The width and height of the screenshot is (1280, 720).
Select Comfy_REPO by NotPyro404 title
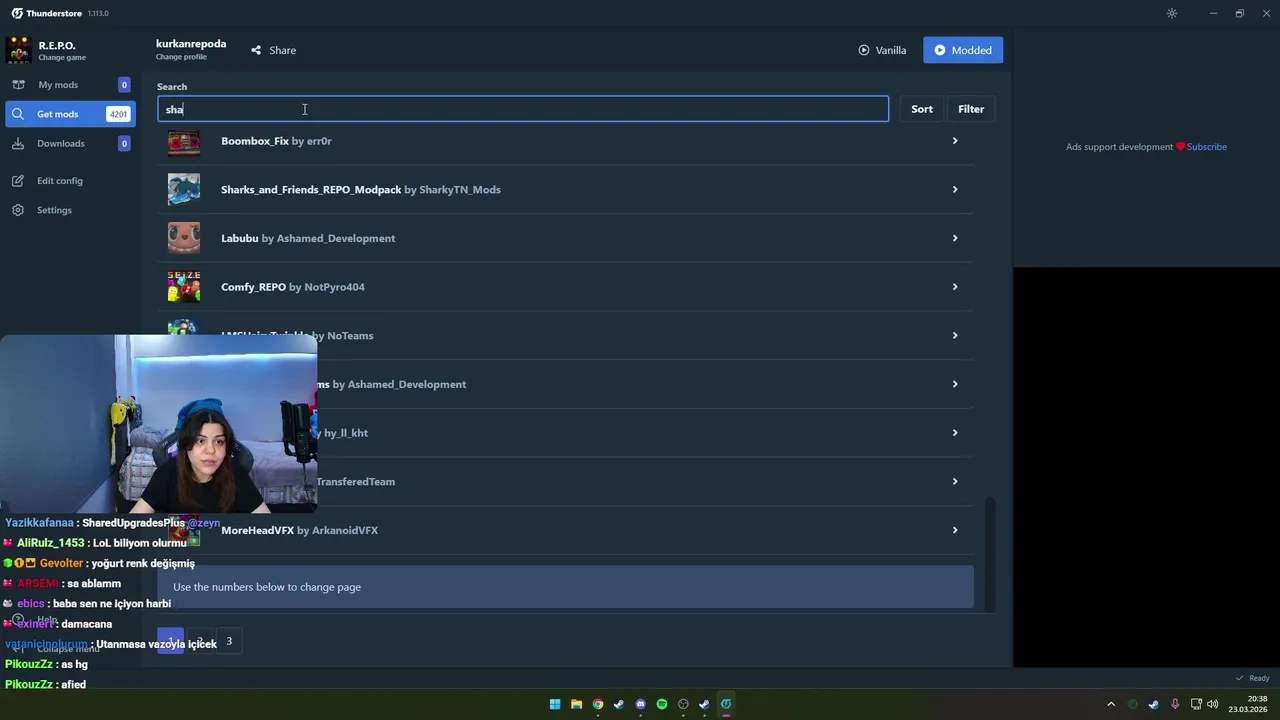293,287
